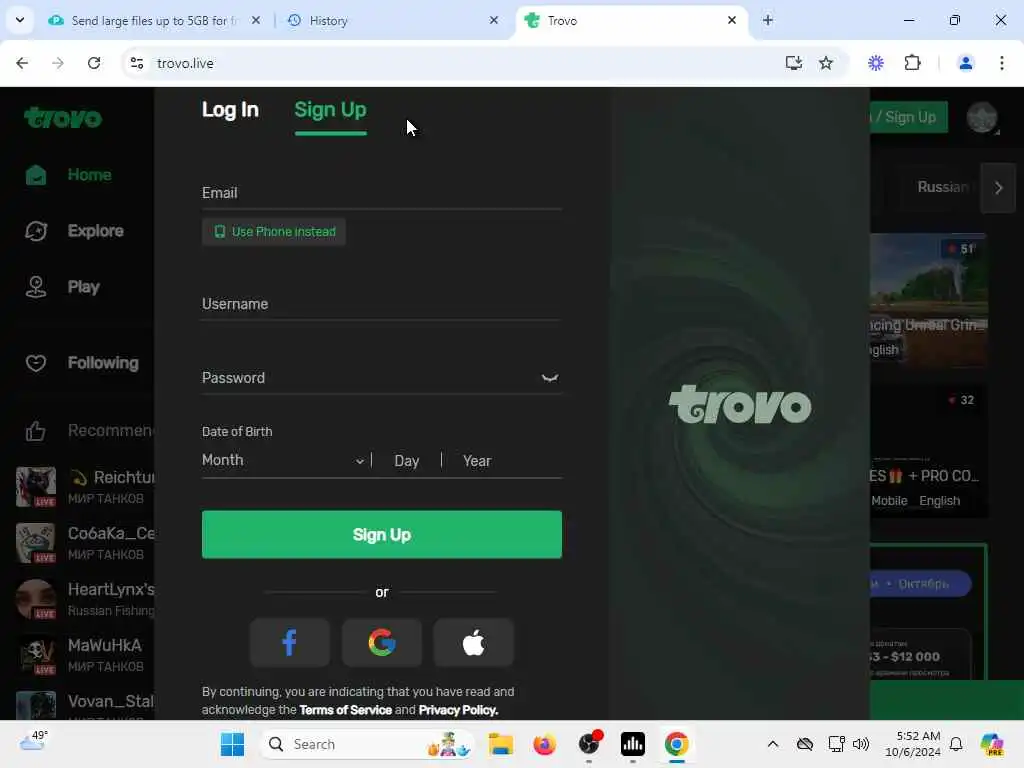Image resolution: width=1024 pixels, height=768 pixels.
Task: Open CobaKa_Ce live channel avatar
Action: [x=36, y=543]
